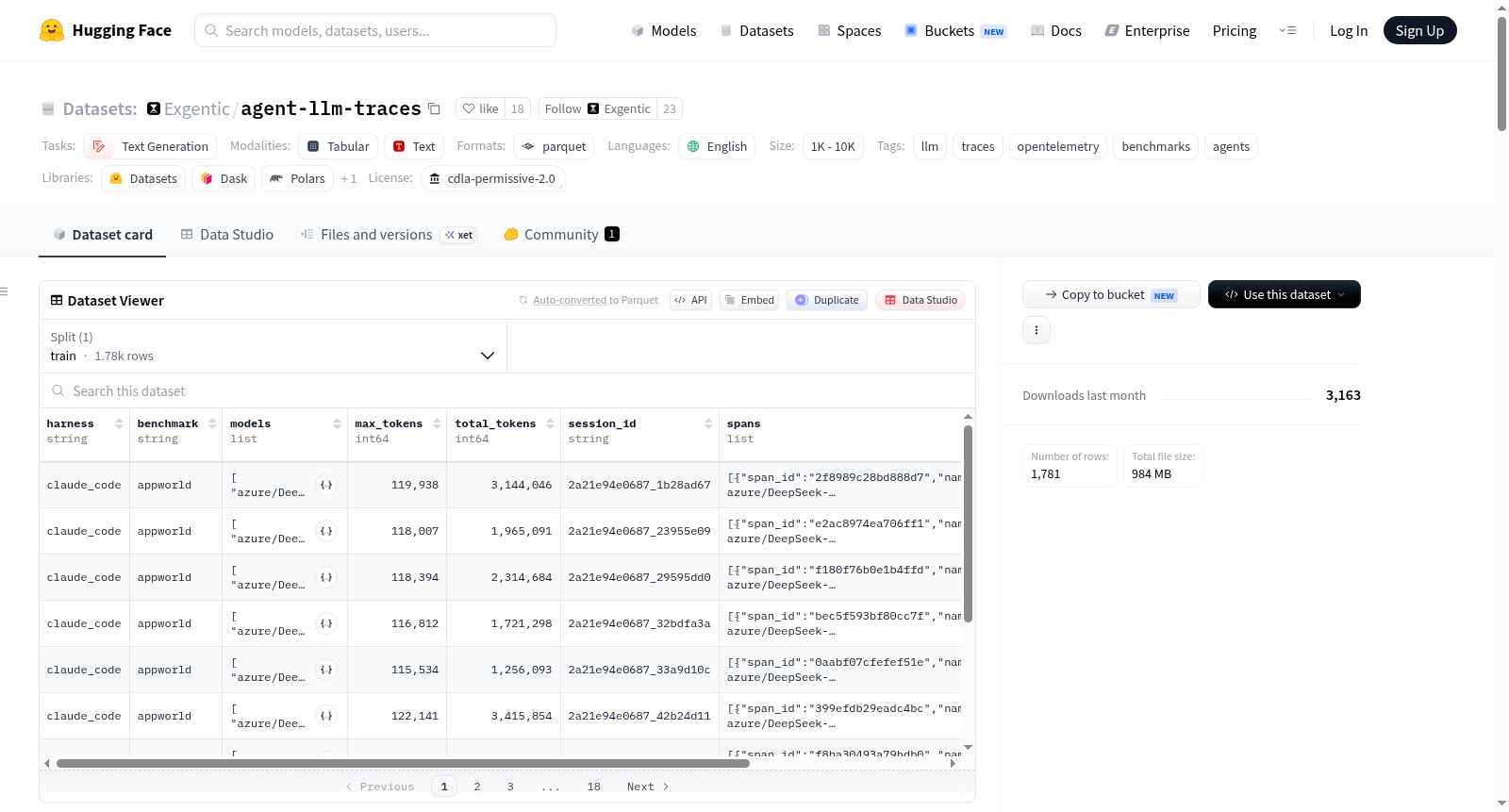The height and width of the screenshot is (812, 1509).
Task: Sort by the total_tokens column
Action: coord(550,423)
